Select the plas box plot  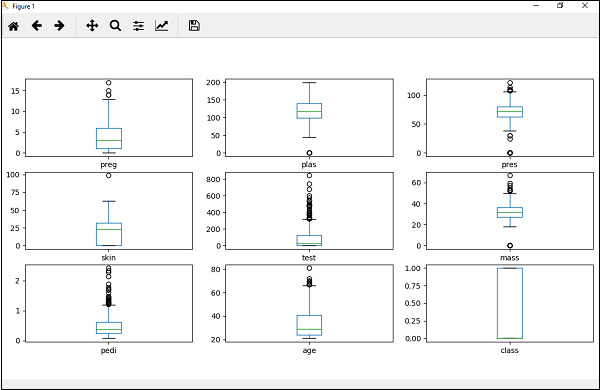[309, 117]
